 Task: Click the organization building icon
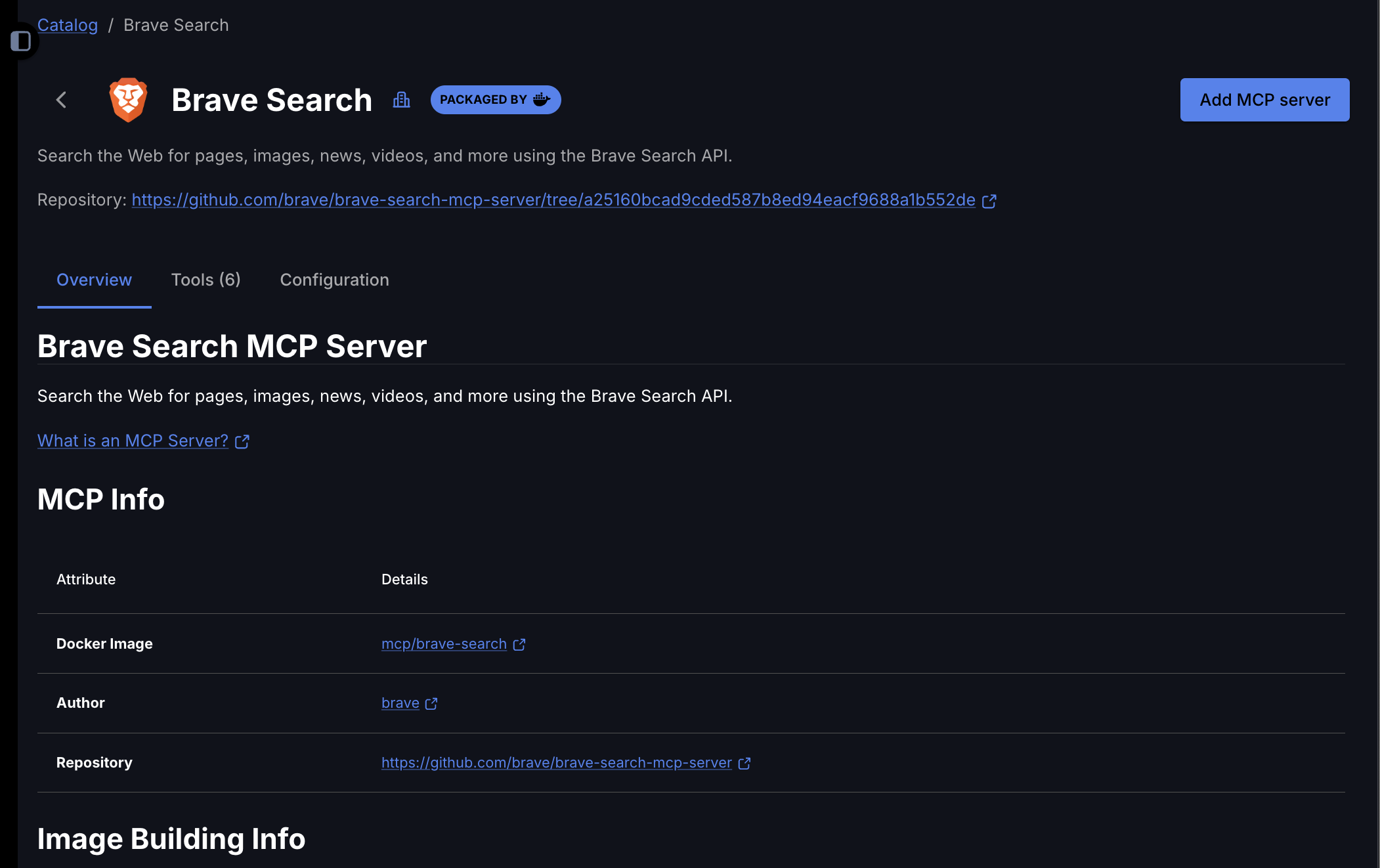click(x=401, y=100)
